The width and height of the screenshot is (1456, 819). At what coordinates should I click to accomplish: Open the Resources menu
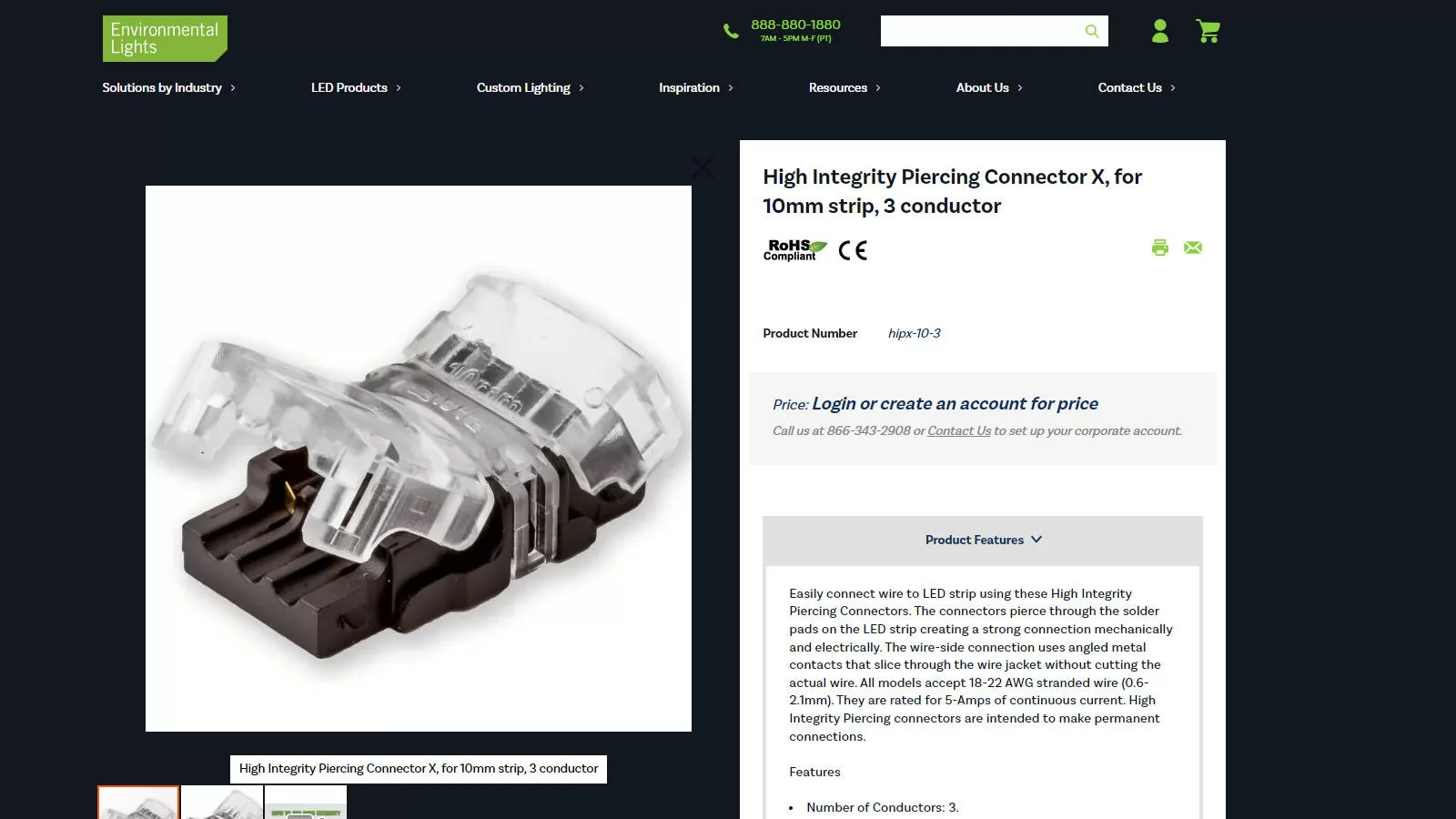point(844,87)
